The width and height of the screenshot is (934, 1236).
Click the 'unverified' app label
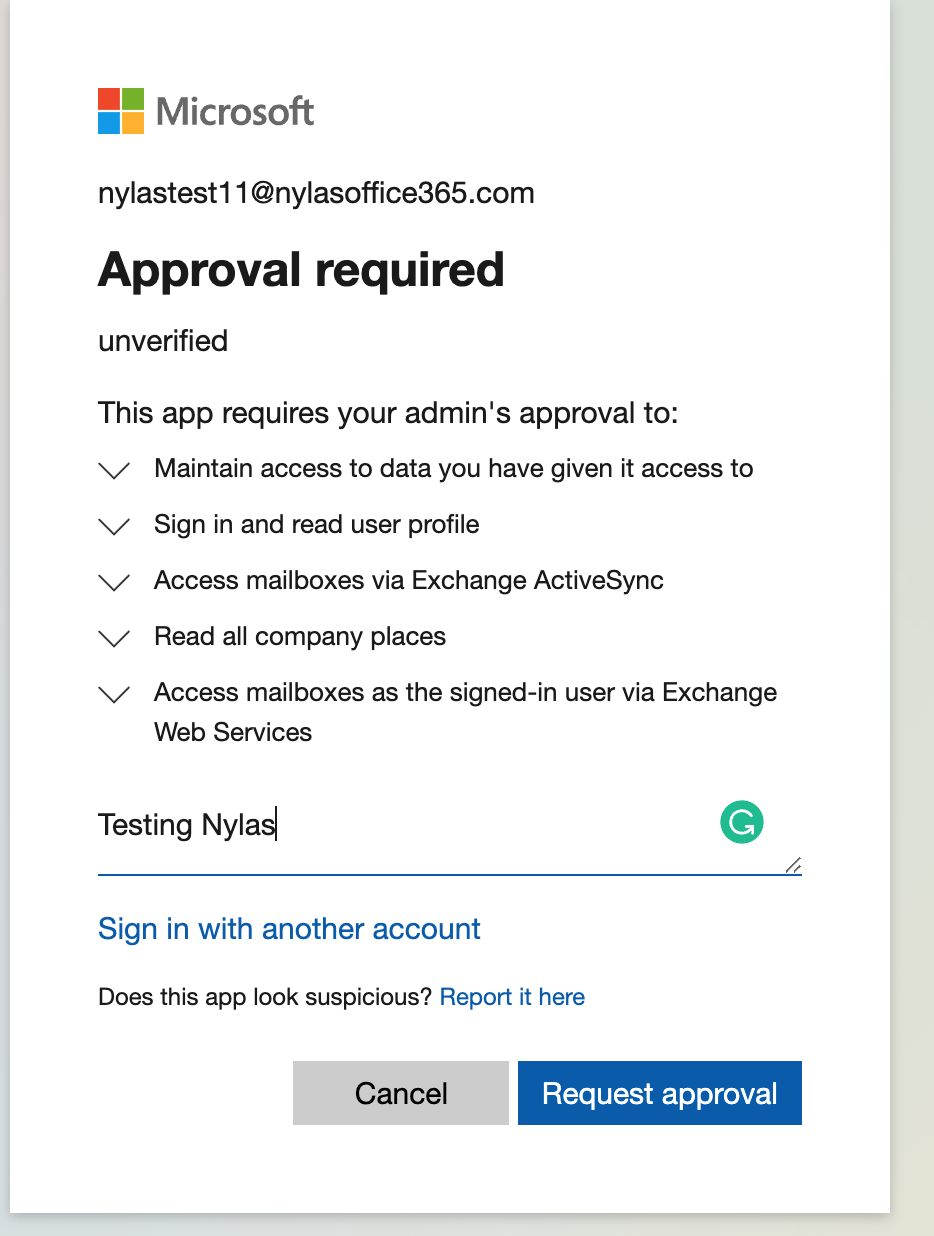[163, 341]
